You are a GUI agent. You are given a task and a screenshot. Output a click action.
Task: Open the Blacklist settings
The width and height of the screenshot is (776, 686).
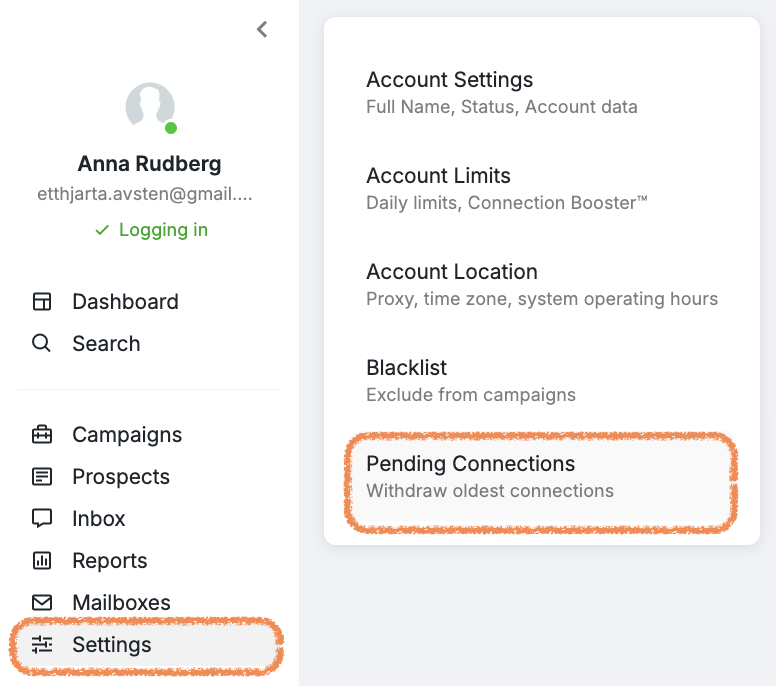tap(406, 368)
